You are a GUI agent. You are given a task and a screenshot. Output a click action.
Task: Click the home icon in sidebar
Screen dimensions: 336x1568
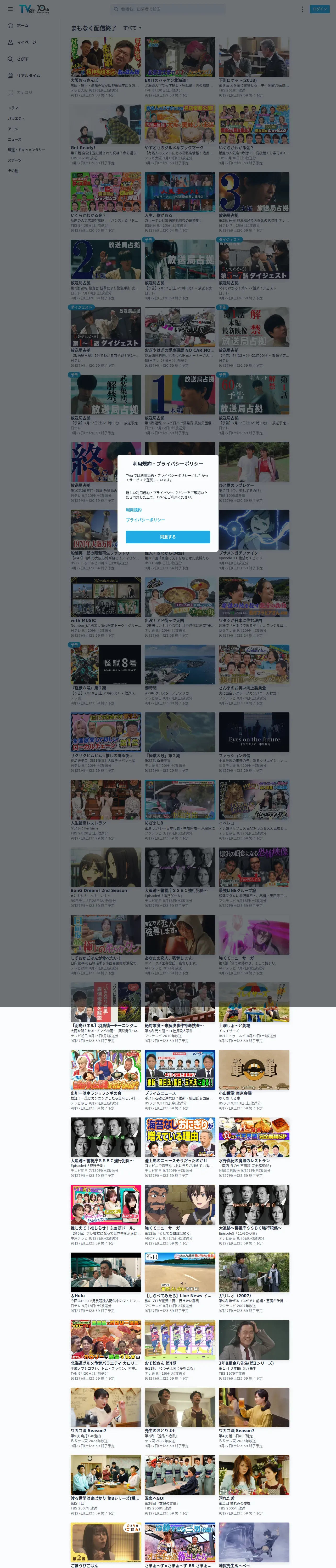(x=10, y=26)
